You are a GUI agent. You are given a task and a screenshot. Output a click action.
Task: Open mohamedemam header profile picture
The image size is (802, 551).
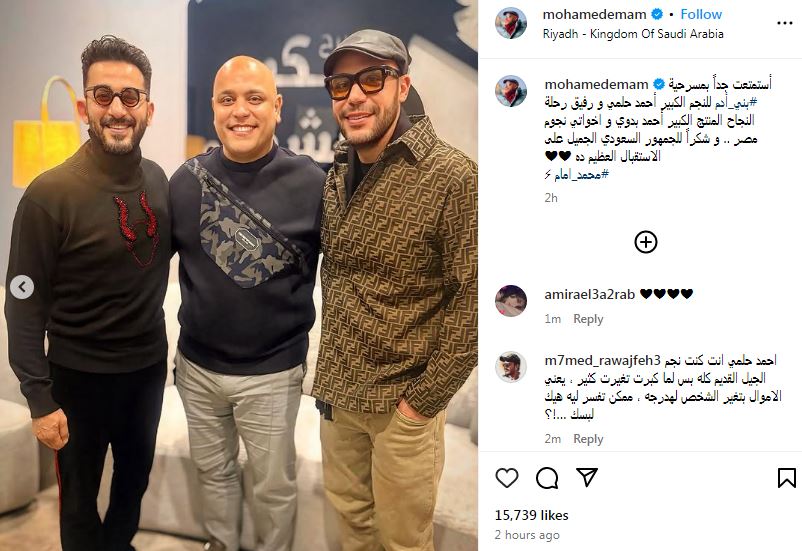tap(510, 23)
